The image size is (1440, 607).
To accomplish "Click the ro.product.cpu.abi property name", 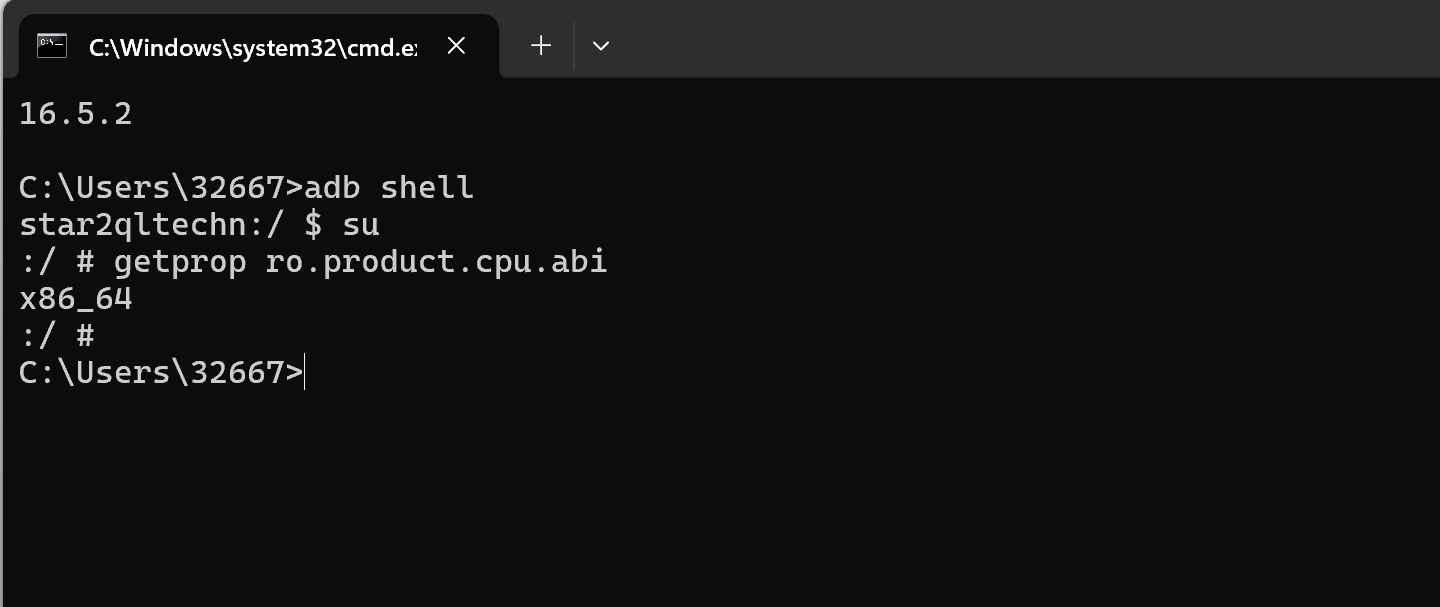I will (436, 262).
